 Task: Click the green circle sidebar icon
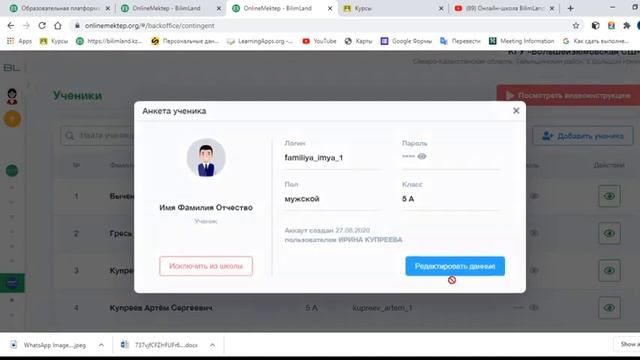tap(12, 170)
